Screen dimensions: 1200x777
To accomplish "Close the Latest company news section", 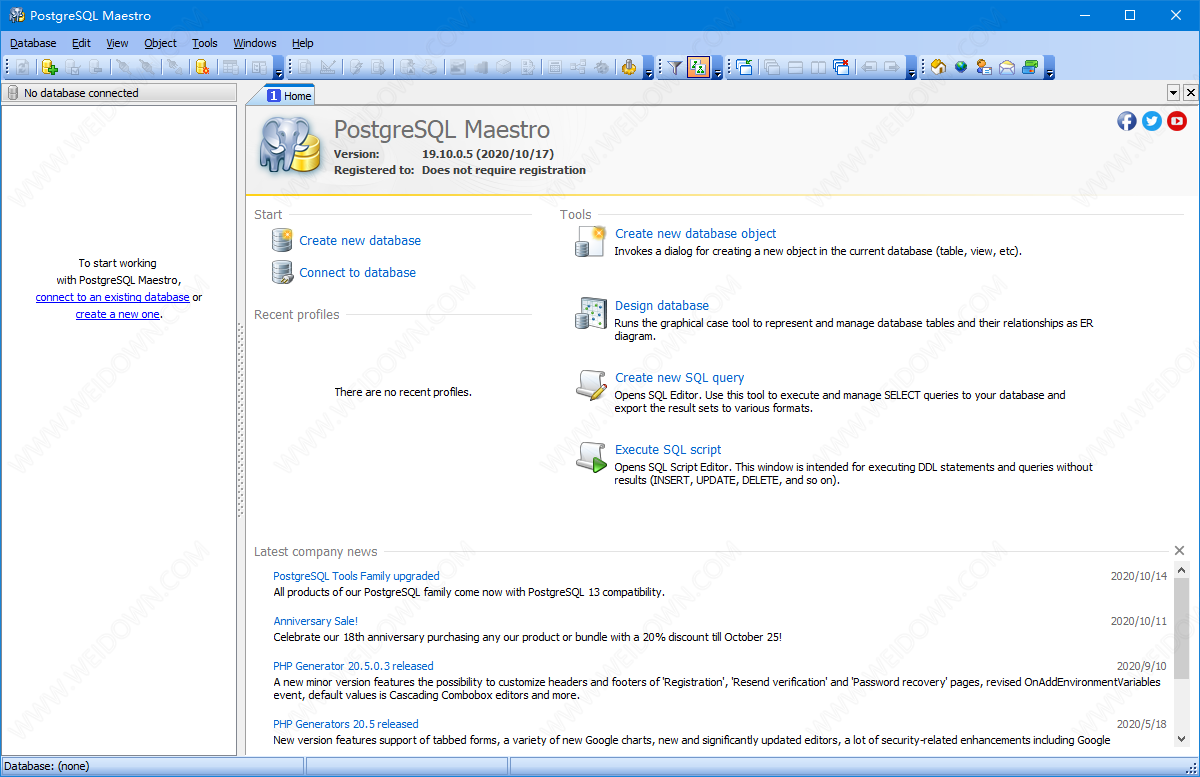I will [x=1179, y=551].
